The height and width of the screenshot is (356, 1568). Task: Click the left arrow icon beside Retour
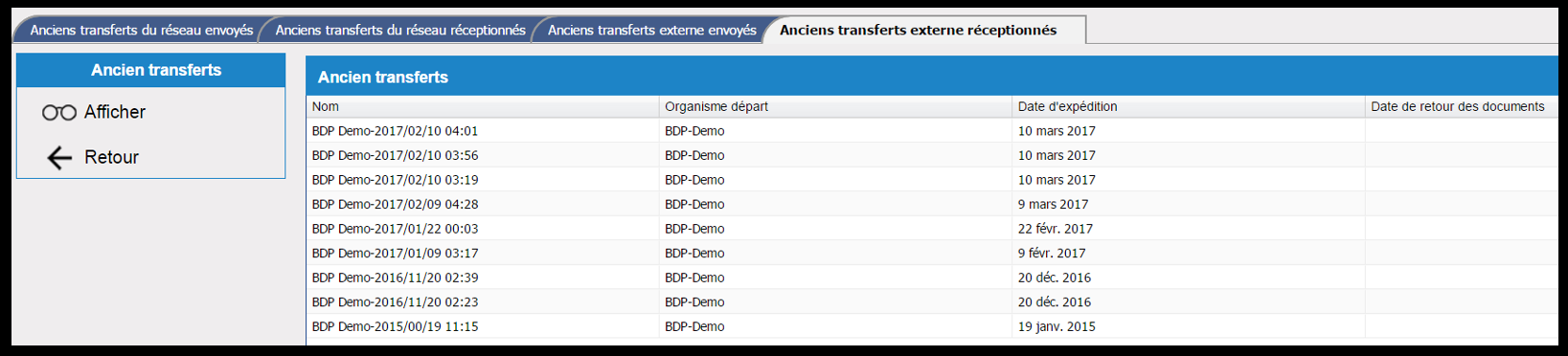click(x=59, y=158)
